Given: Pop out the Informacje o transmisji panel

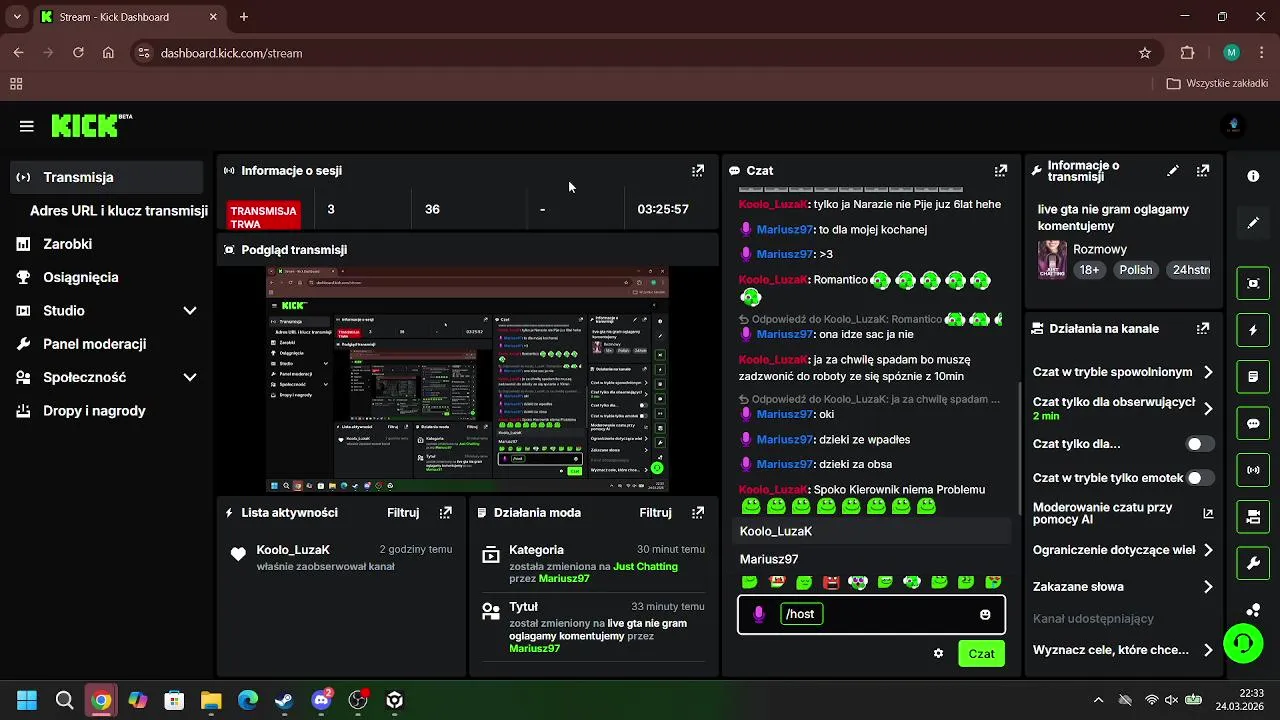Looking at the screenshot, I should point(1203,171).
